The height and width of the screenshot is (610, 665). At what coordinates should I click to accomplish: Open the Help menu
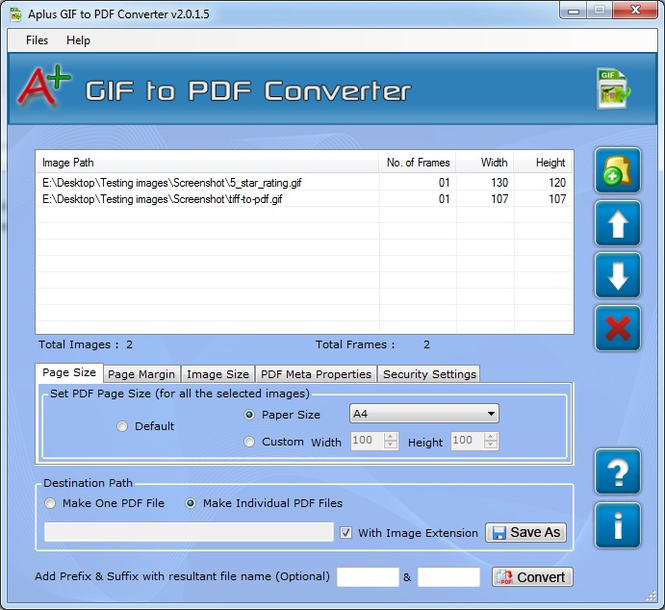click(78, 40)
